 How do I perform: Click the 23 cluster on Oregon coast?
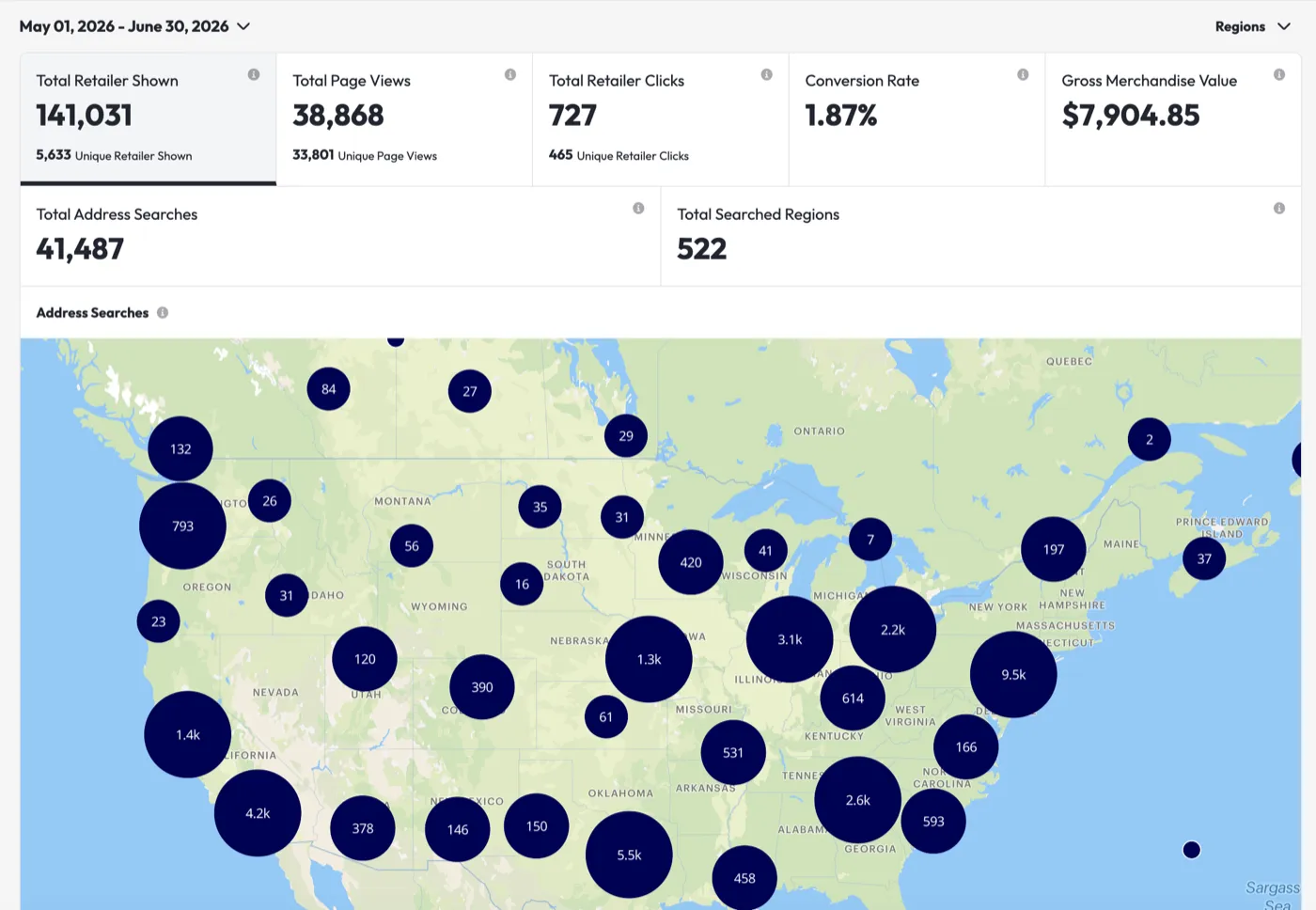[x=159, y=621]
